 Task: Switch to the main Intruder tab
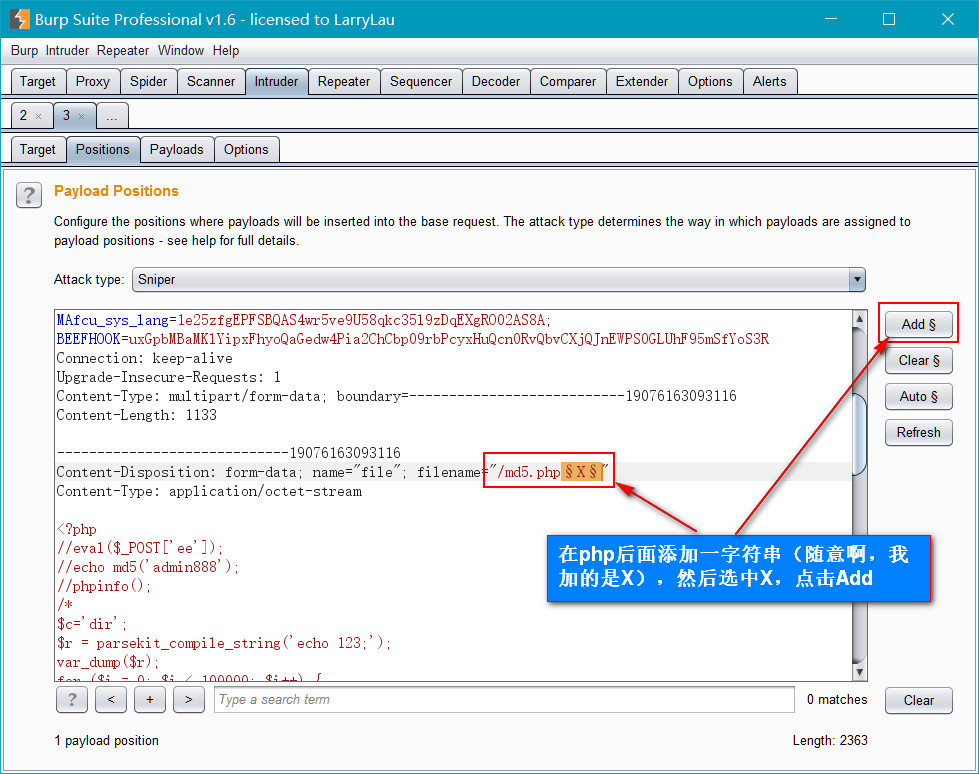click(277, 82)
